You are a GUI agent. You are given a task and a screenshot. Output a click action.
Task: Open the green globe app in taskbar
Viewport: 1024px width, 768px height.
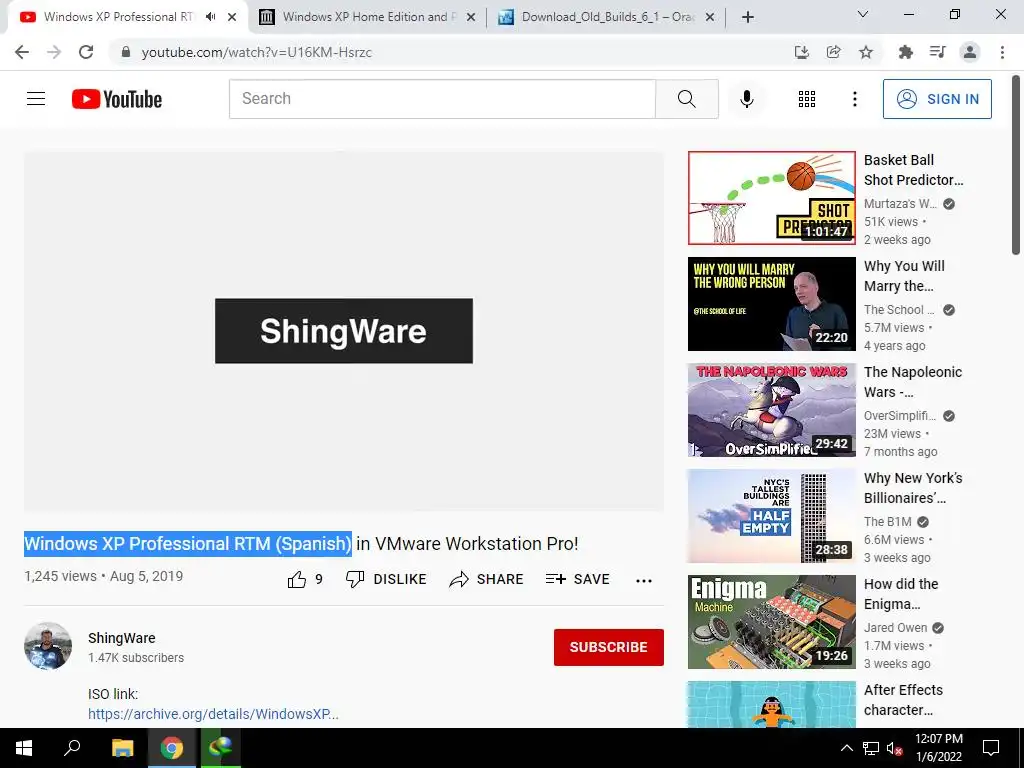click(221, 748)
